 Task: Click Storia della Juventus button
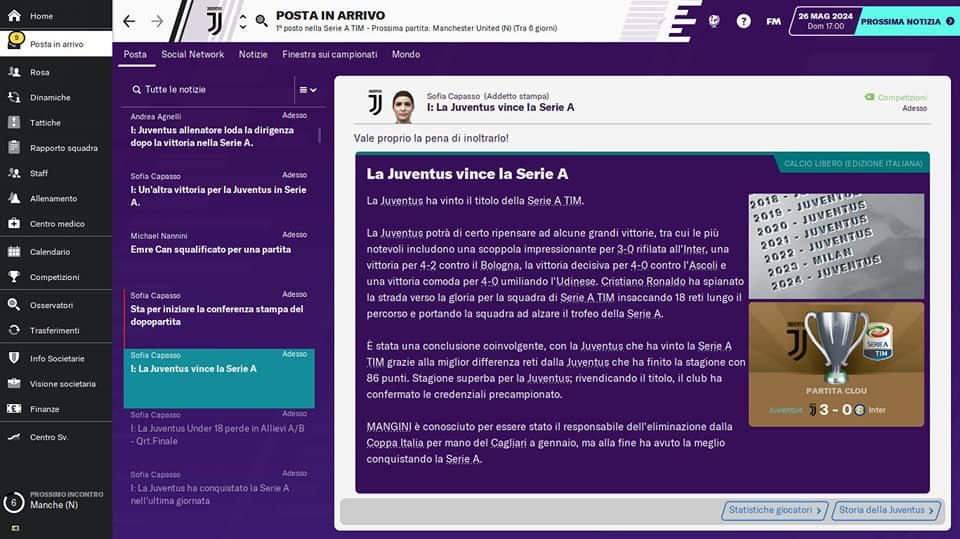click(885, 510)
